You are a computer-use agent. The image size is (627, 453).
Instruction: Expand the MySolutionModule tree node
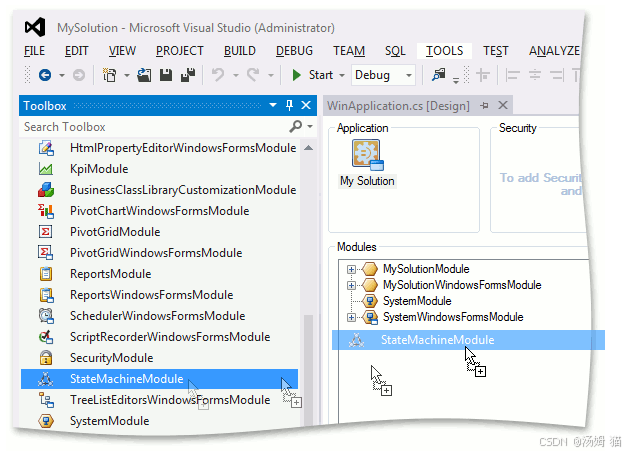coord(351,269)
